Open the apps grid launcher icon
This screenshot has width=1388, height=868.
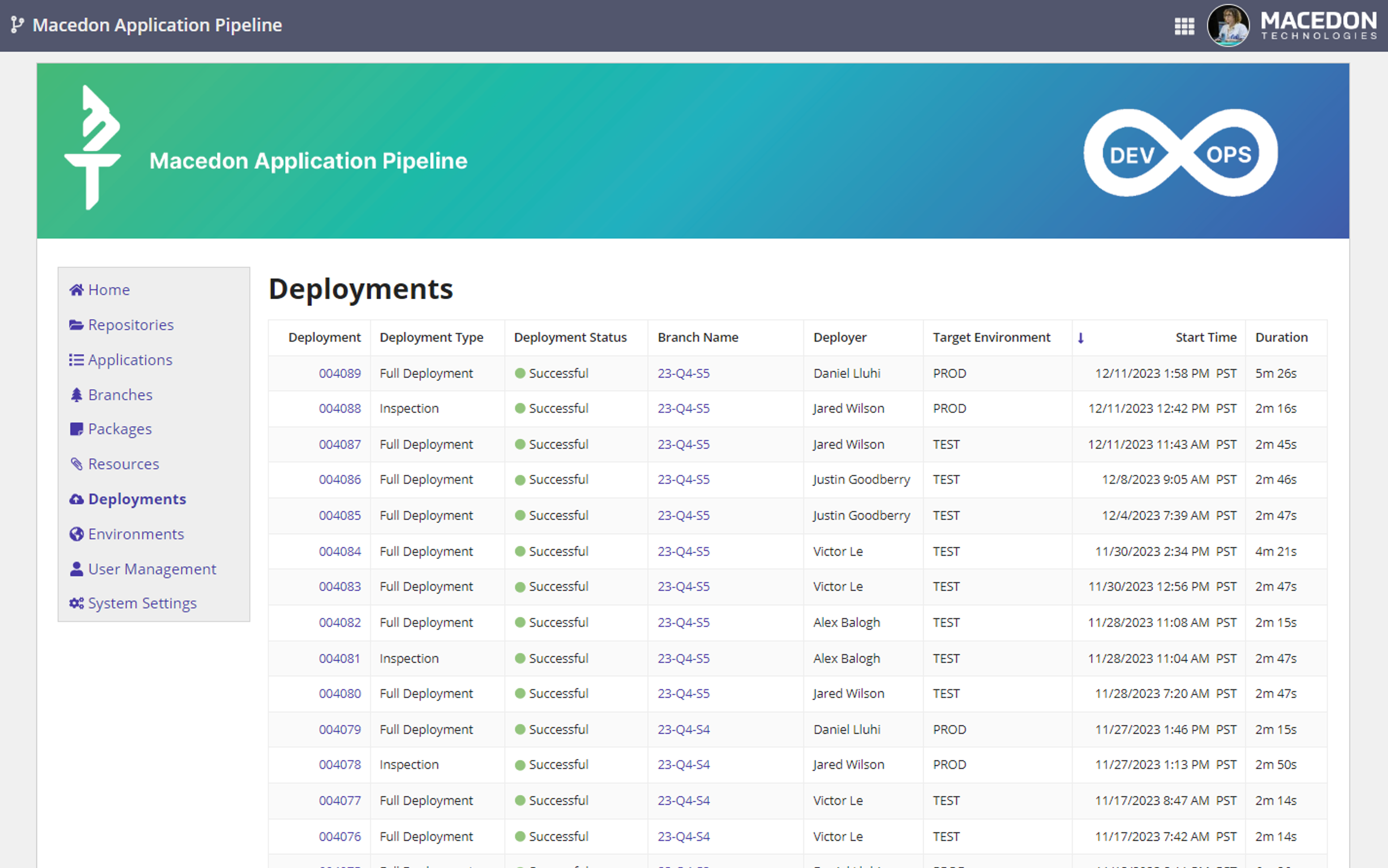[1184, 26]
